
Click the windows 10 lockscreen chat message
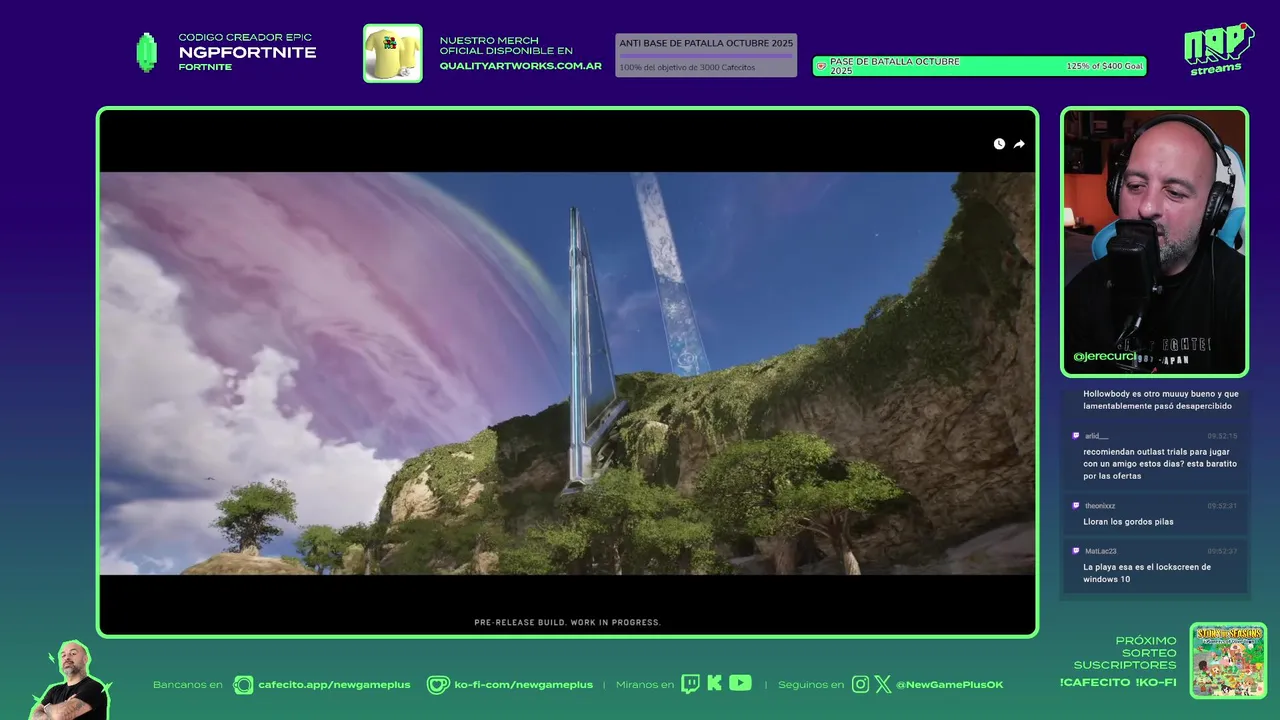pos(1147,573)
